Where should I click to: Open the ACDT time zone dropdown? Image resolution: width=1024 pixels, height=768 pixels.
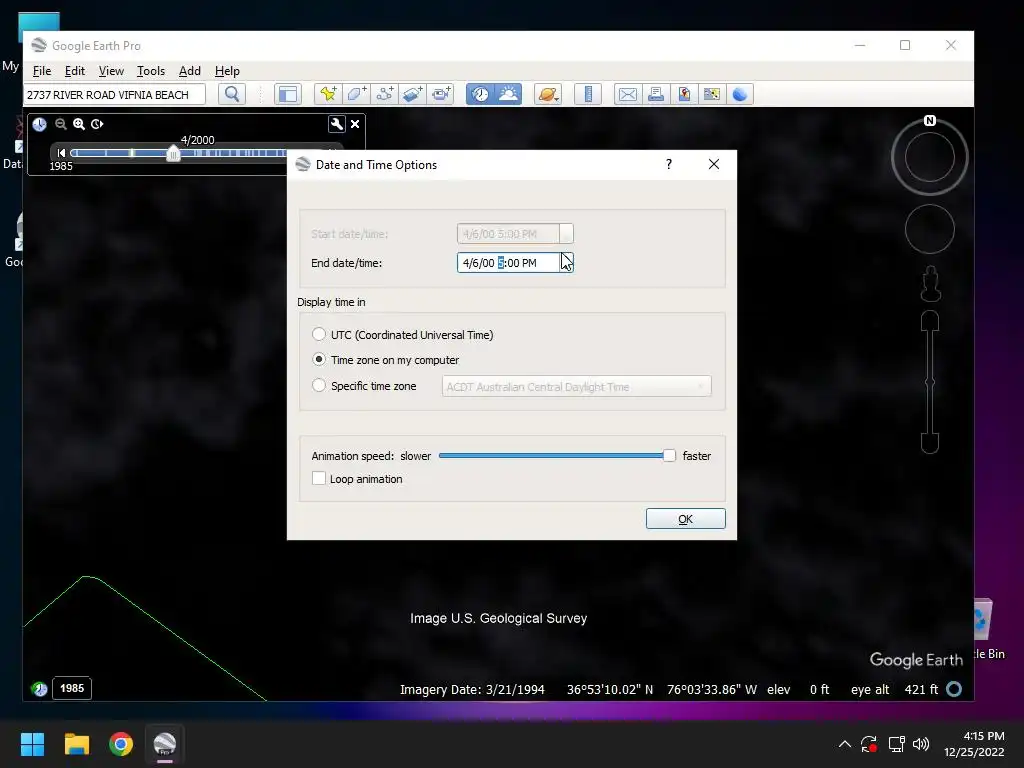(577, 387)
